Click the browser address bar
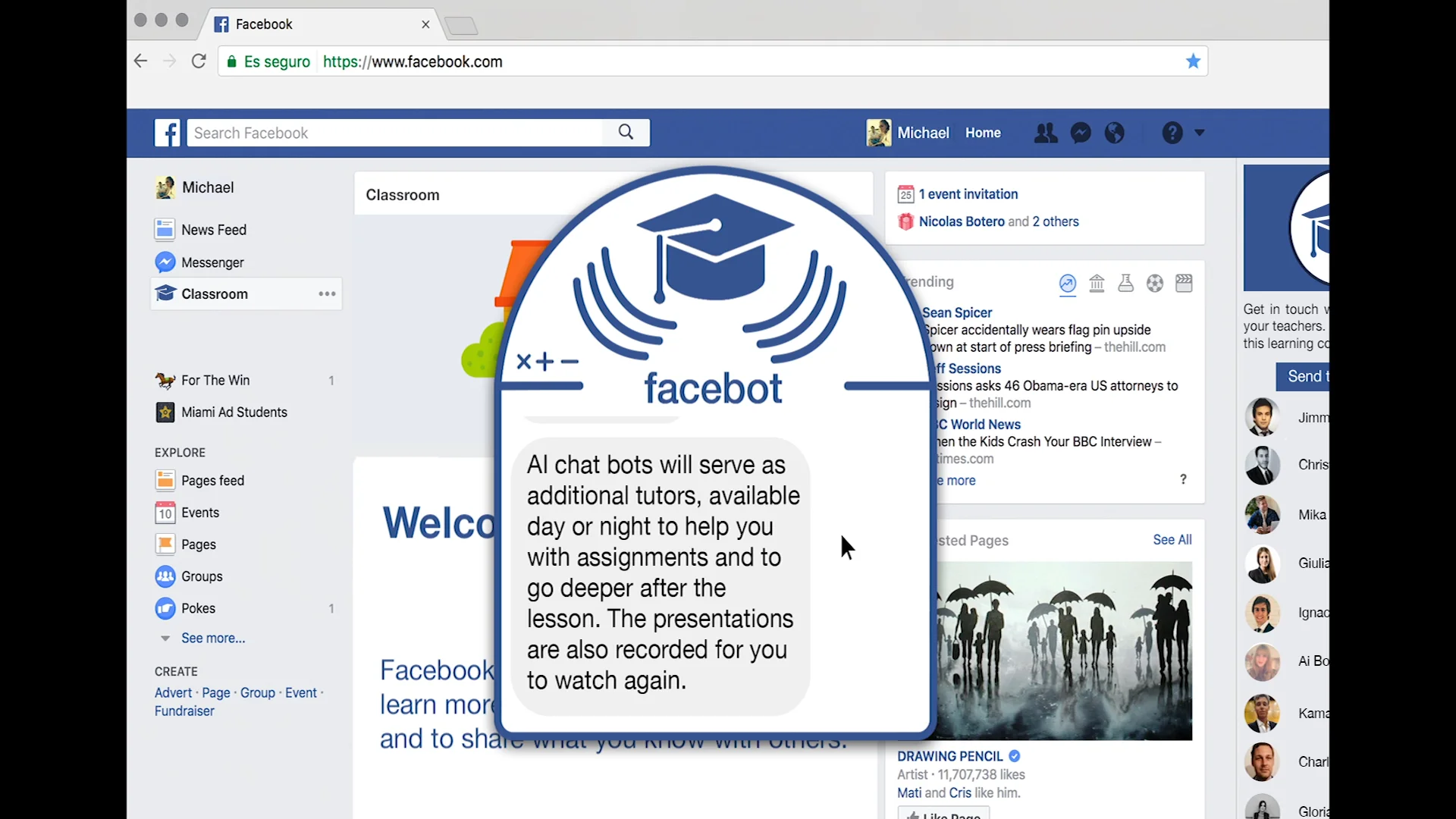The image size is (1456, 819). tap(713, 61)
